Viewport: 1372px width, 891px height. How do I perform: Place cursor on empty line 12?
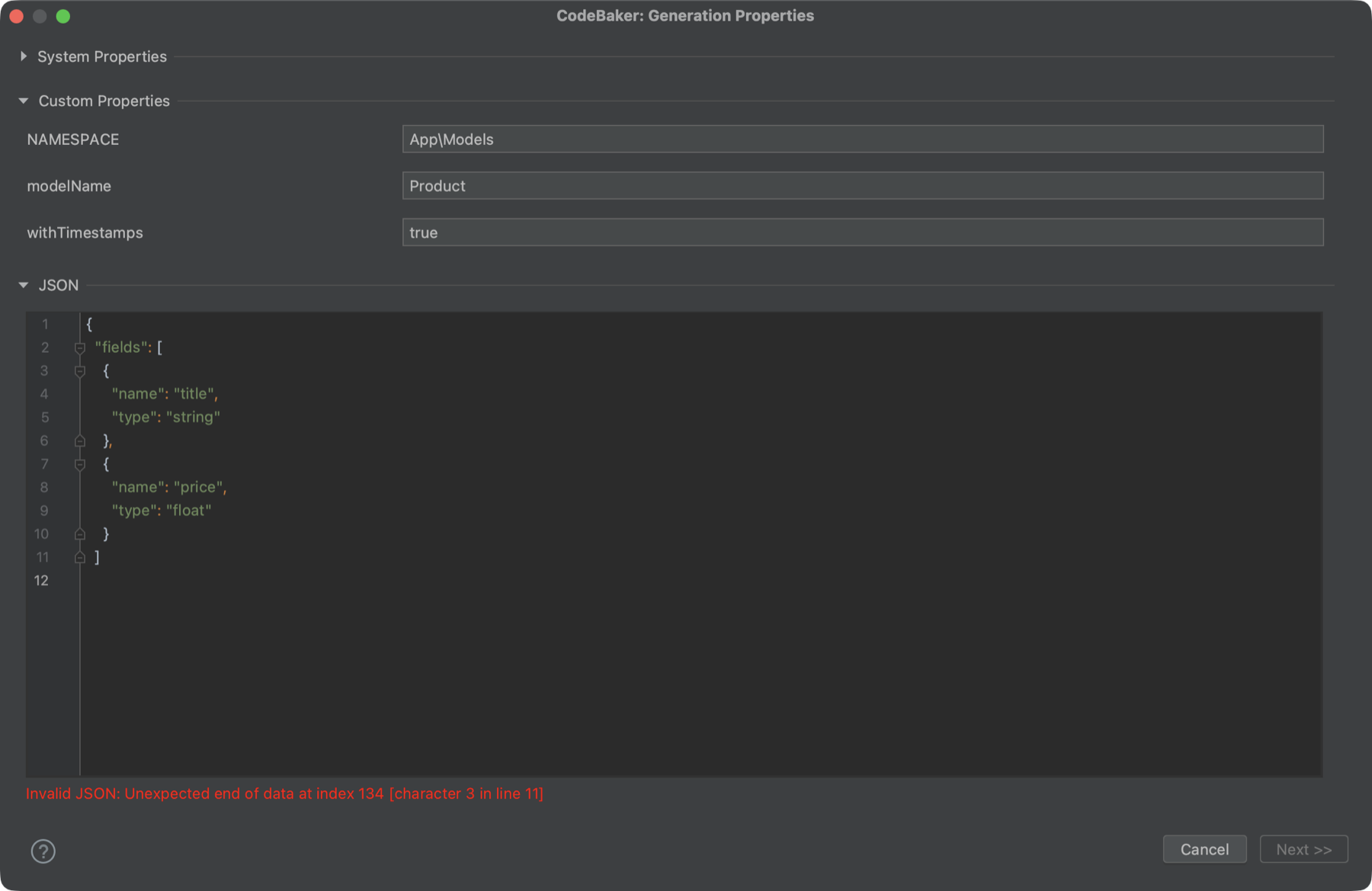pyautogui.click(x=701, y=581)
